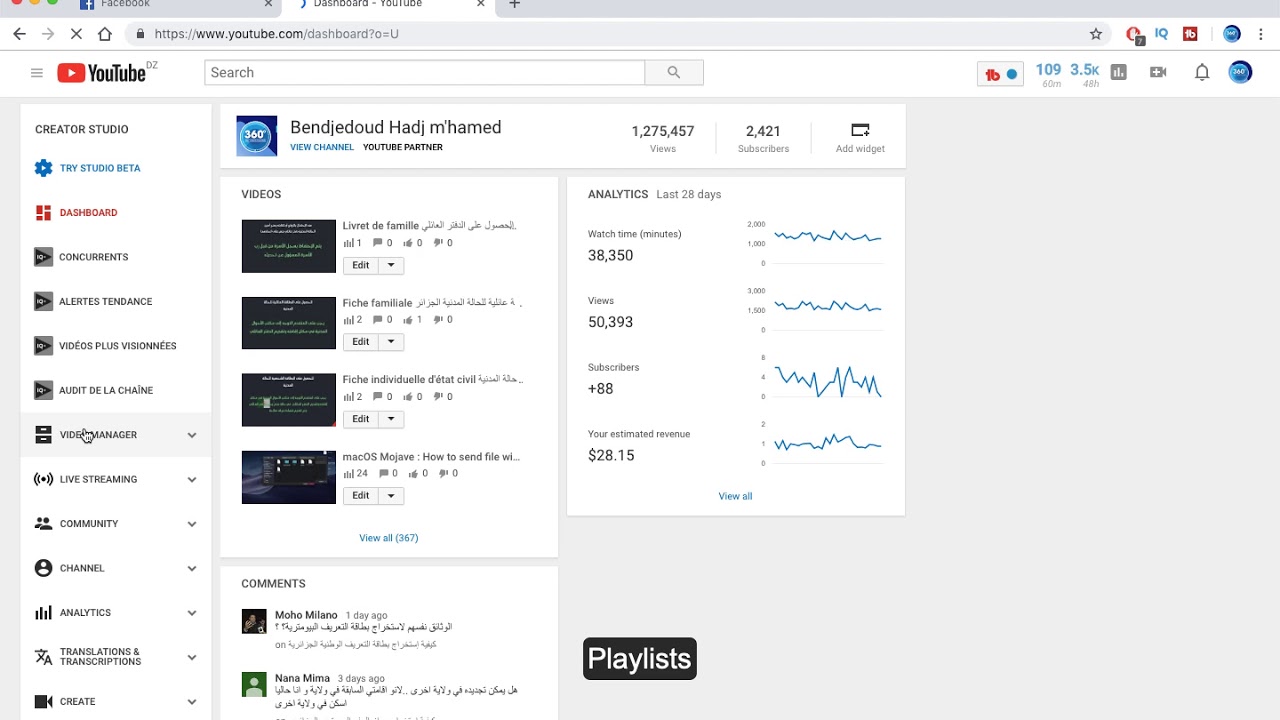Click Edit button for Livret de famille
Image resolution: width=1280 pixels, height=720 pixels.
click(x=361, y=265)
